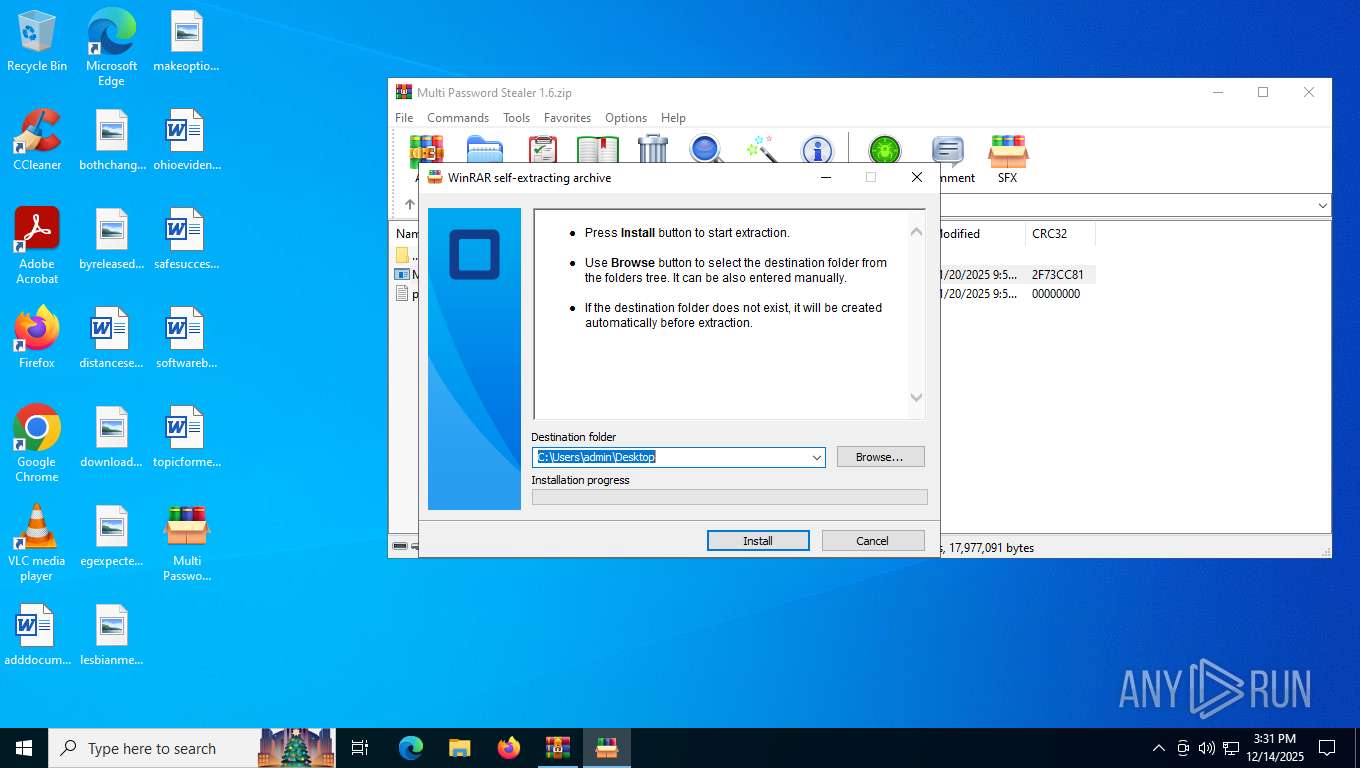This screenshot has width=1360, height=768.
Task: Click the Test archive clipboard icon
Action: click(542, 150)
